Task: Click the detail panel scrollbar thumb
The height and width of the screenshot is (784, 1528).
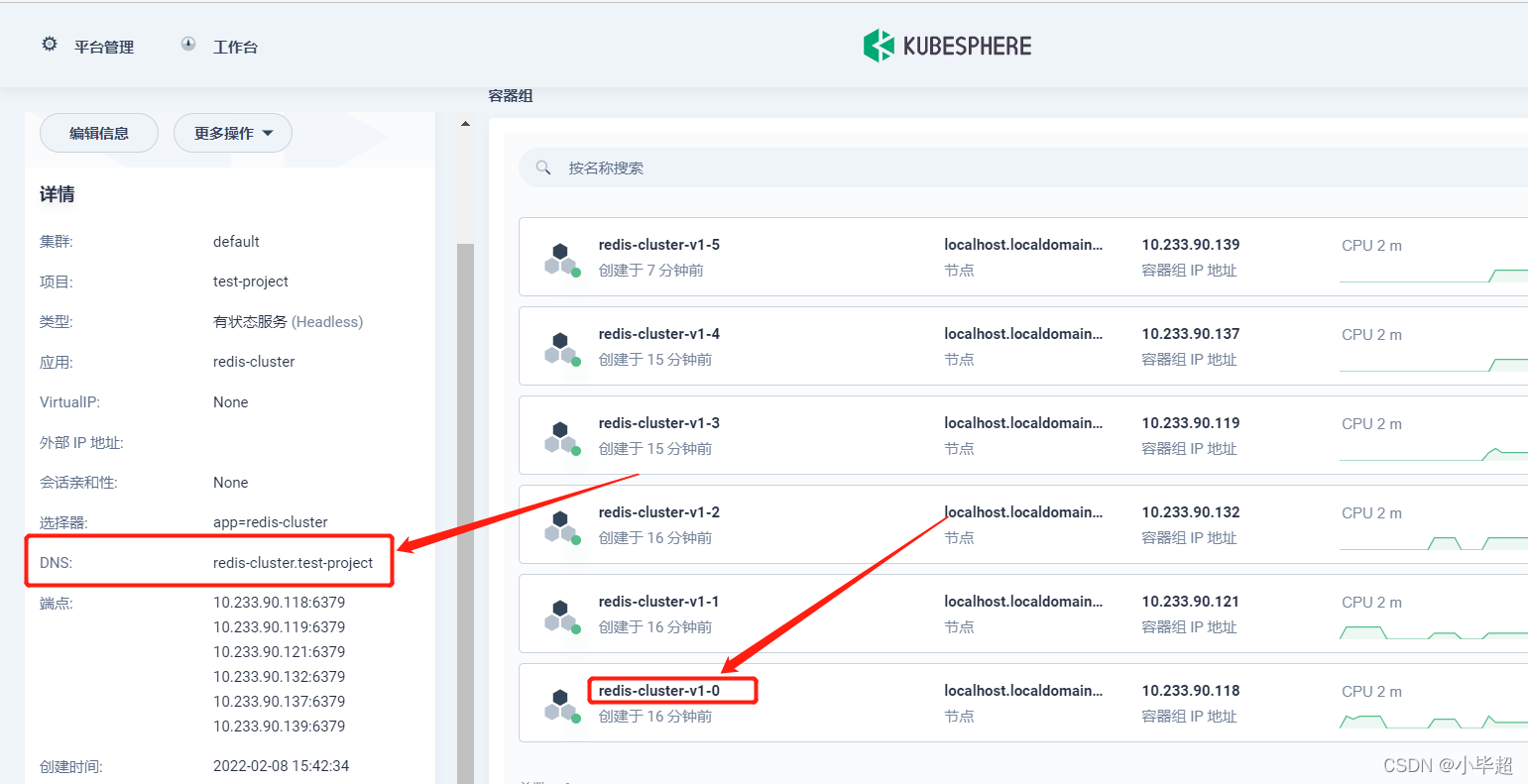Action: [465, 512]
